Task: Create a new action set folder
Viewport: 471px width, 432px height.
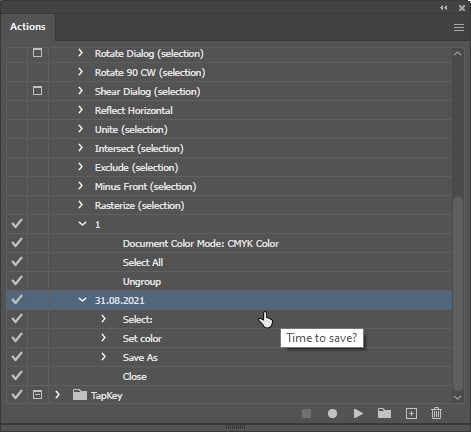Action: [x=384, y=413]
